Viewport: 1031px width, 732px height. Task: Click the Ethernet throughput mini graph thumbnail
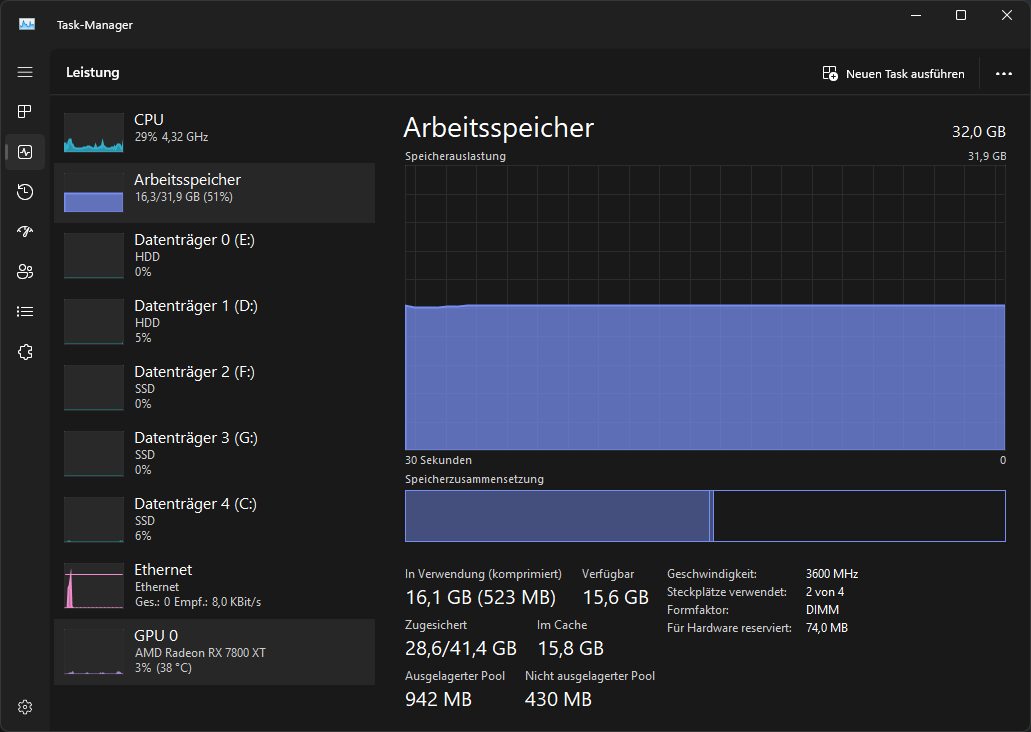click(x=93, y=585)
